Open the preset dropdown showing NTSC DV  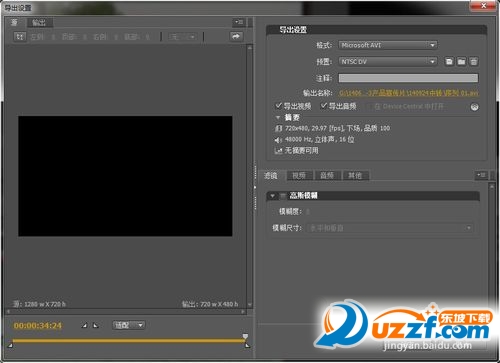click(388, 62)
